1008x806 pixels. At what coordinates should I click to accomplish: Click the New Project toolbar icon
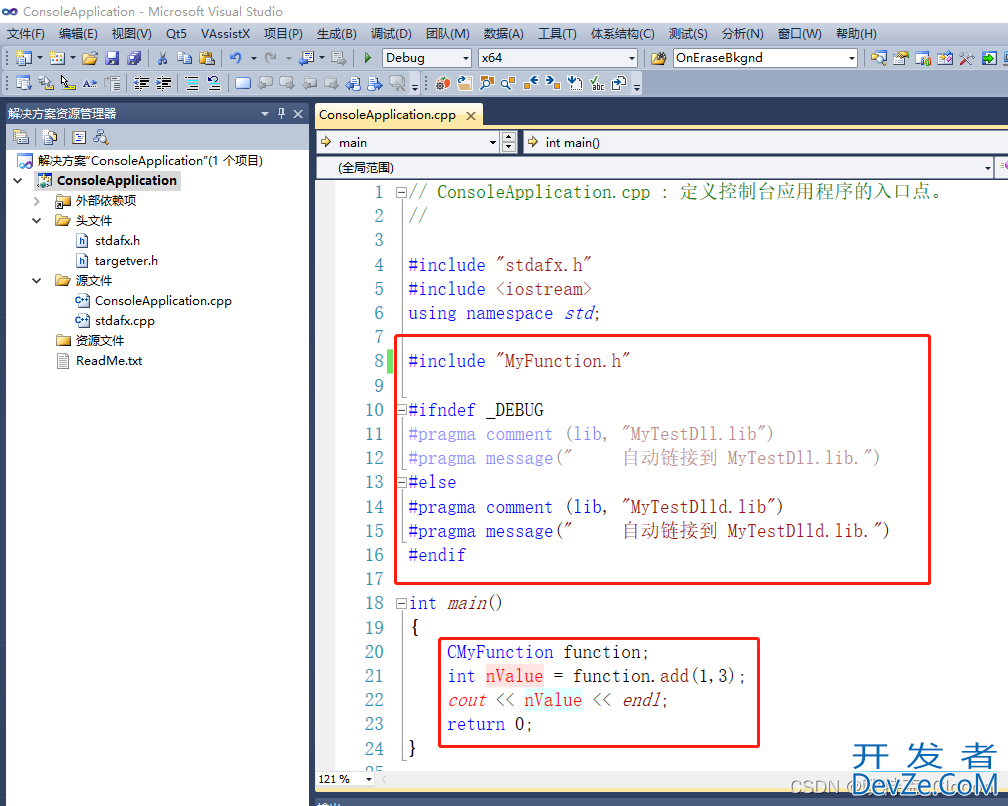(x=24, y=58)
